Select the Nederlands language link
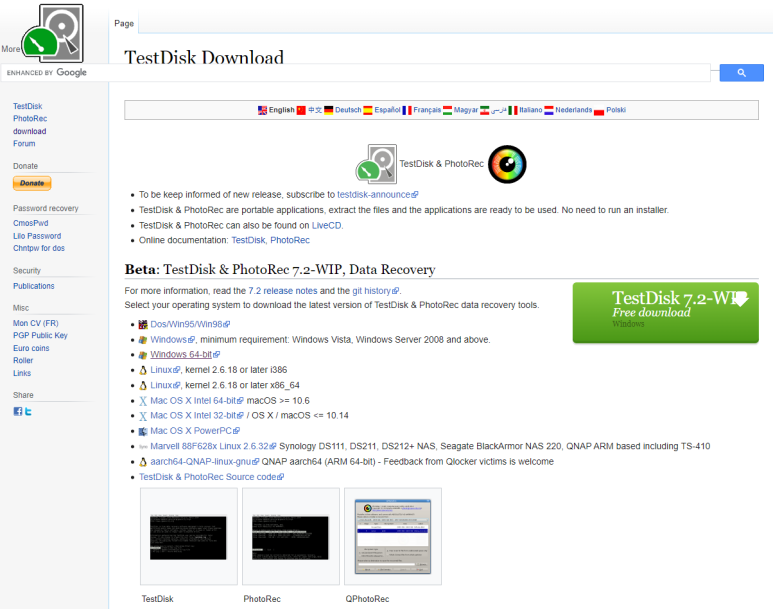The image size is (773, 609). (x=574, y=110)
